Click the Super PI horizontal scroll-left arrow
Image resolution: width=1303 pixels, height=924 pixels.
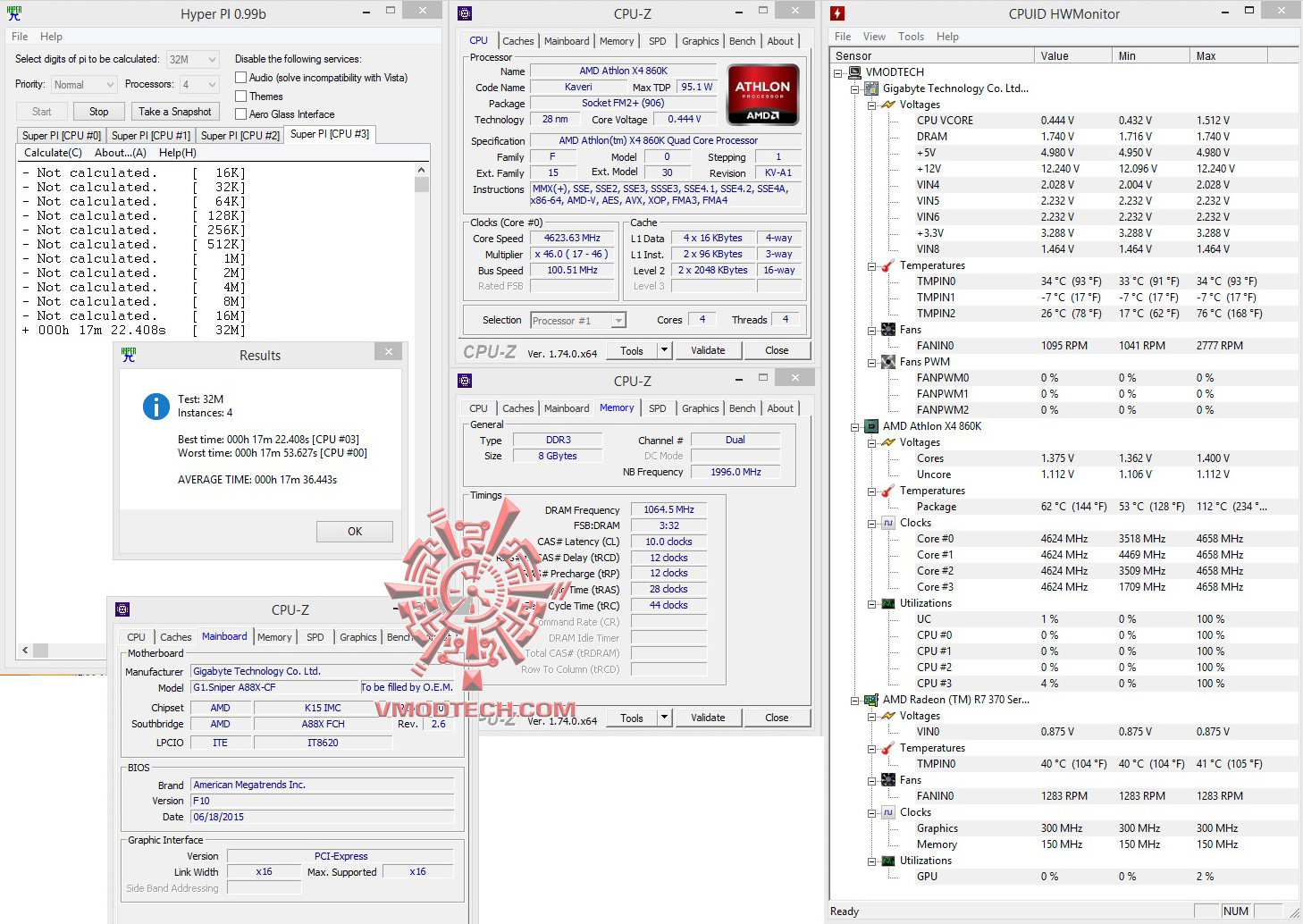pyautogui.click(x=24, y=650)
